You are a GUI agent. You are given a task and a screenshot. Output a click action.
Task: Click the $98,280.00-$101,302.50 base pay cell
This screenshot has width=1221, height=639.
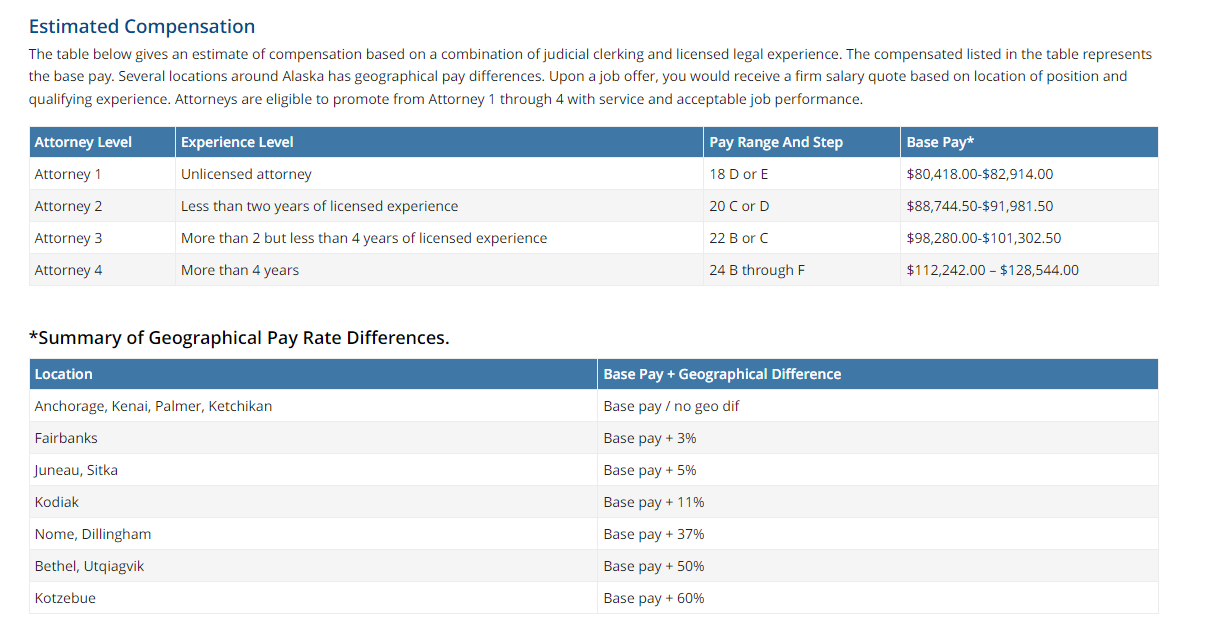pyautogui.click(x=984, y=238)
